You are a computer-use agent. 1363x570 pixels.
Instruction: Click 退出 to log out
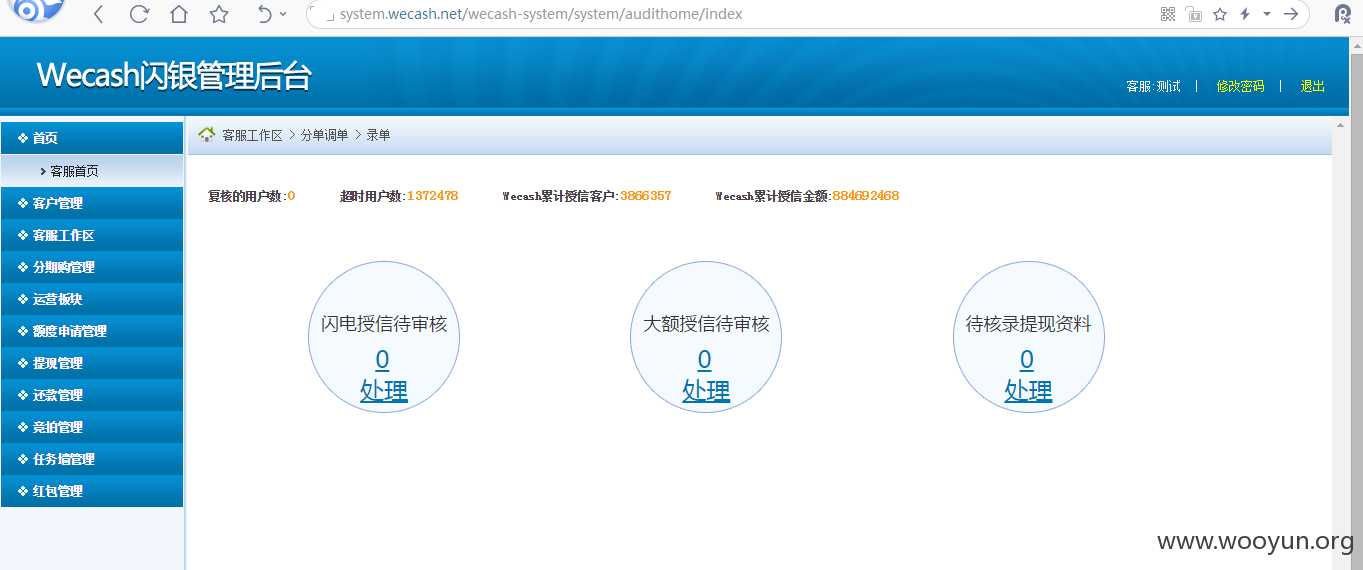[x=1312, y=86]
